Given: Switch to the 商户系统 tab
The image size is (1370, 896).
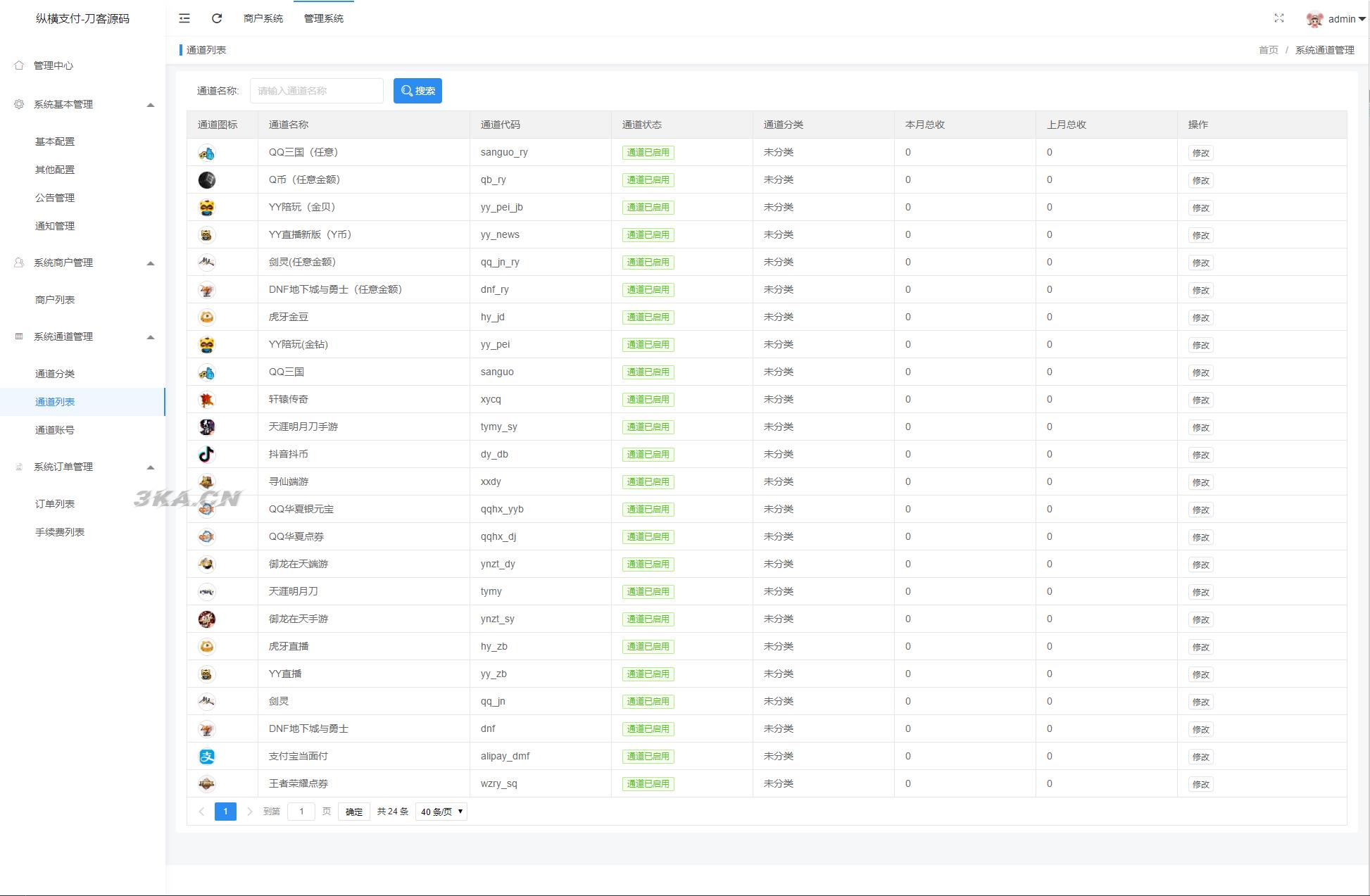Looking at the screenshot, I should point(263,18).
